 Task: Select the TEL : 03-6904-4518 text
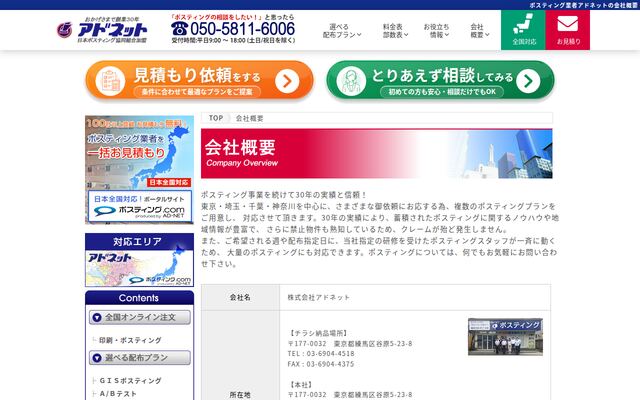[321, 353]
